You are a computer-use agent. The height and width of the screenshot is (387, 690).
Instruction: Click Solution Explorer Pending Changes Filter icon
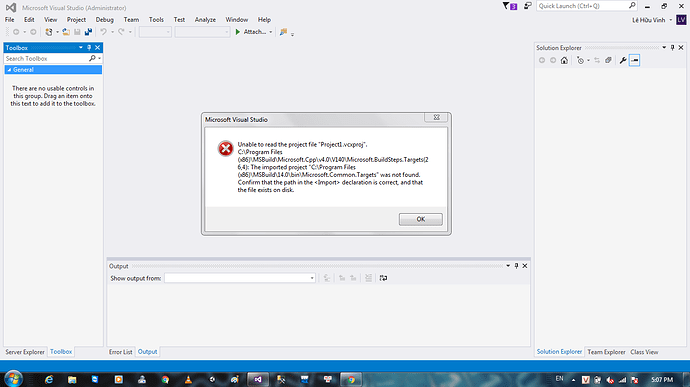point(580,60)
